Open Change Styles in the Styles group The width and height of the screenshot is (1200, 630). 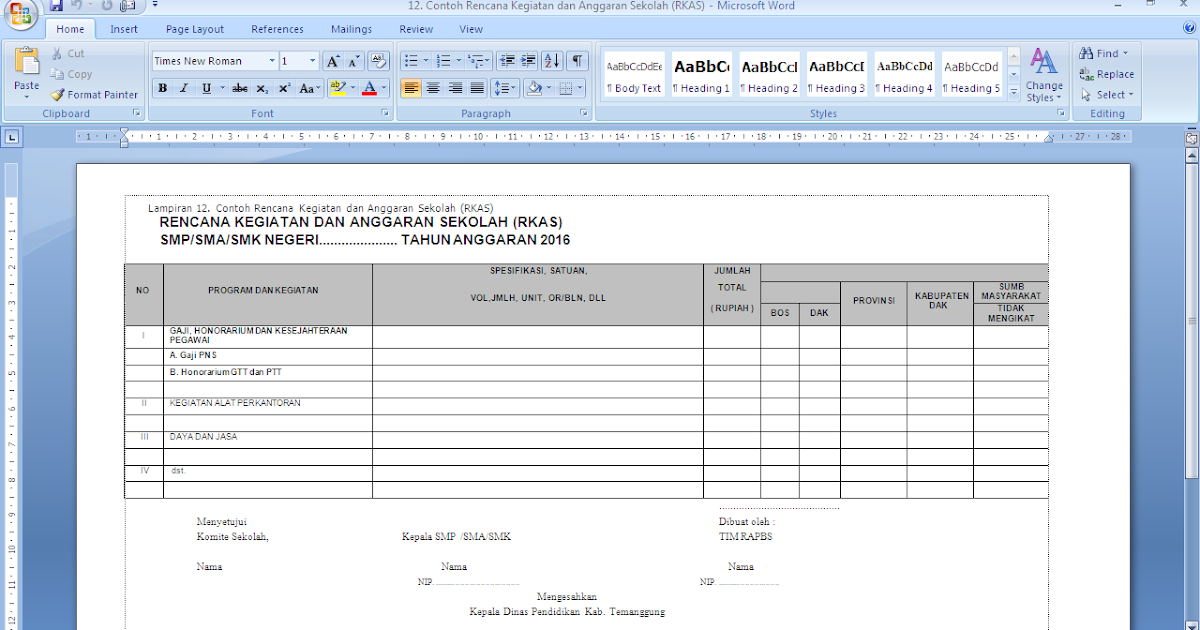(1044, 75)
